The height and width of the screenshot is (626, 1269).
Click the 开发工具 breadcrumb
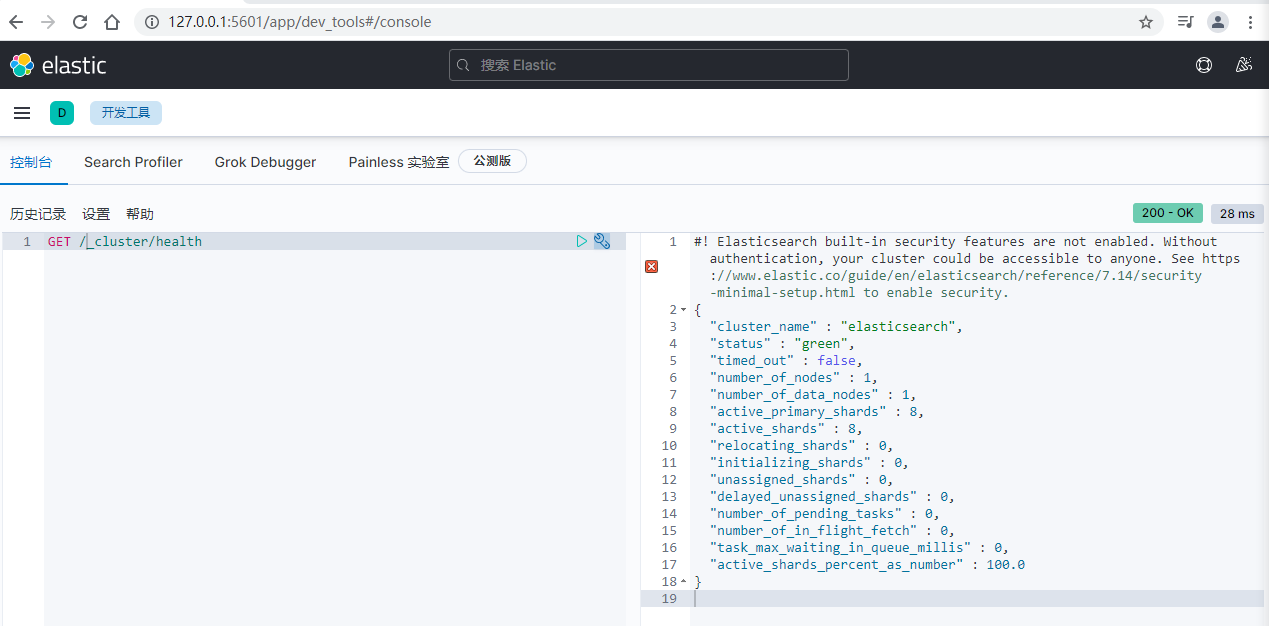[x=126, y=113]
